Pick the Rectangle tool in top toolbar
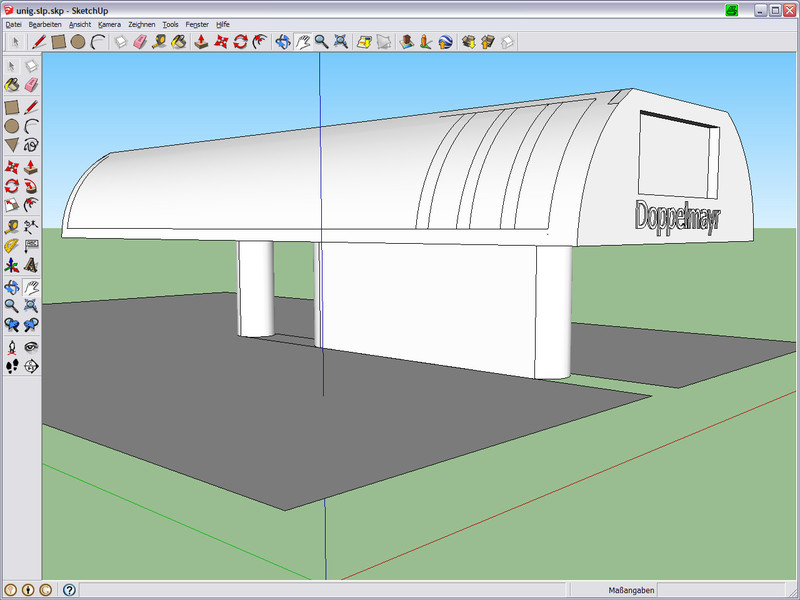 click(58, 42)
